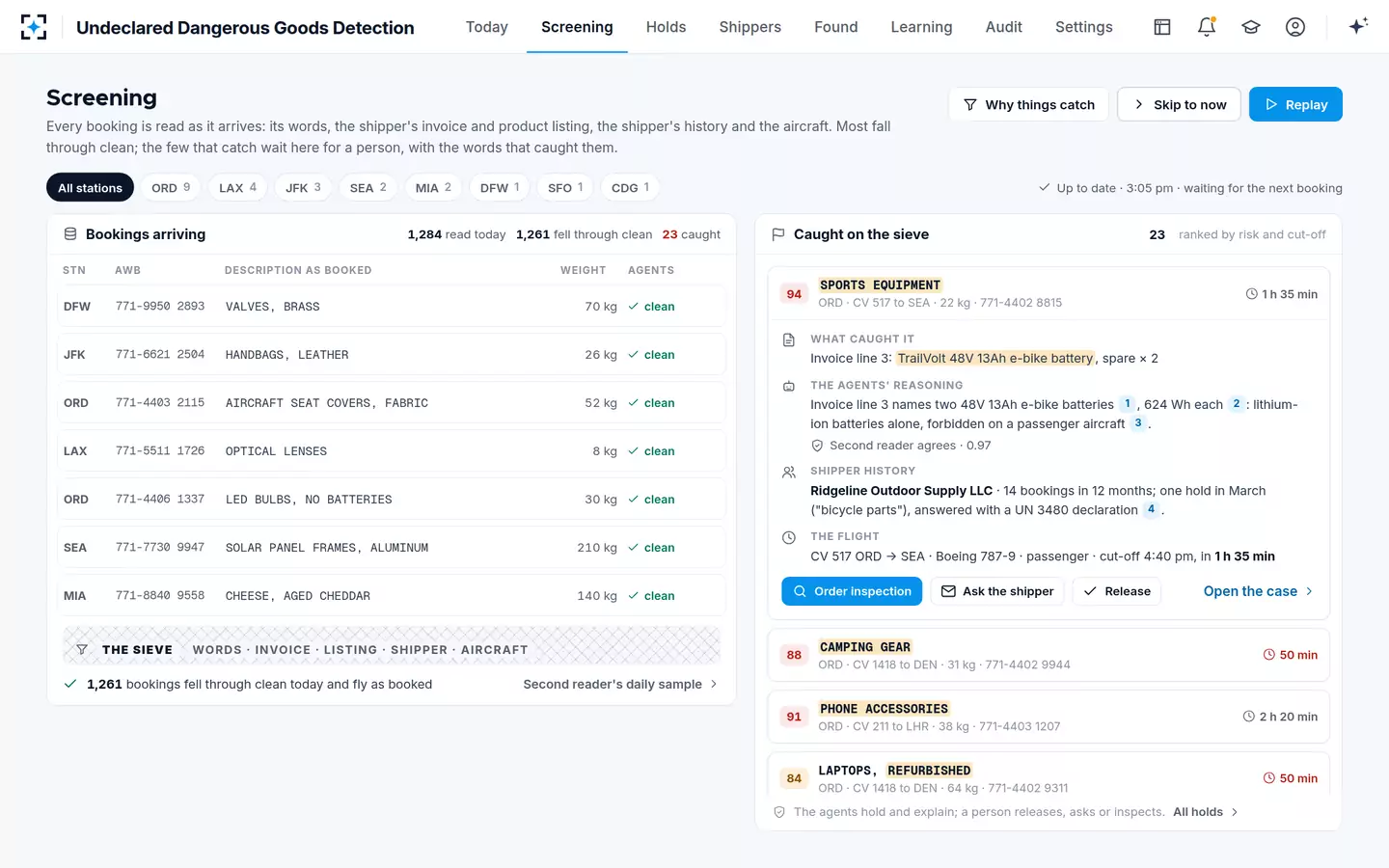
Task: Filter bookings by SEA station
Action: click(x=368, y=187)
